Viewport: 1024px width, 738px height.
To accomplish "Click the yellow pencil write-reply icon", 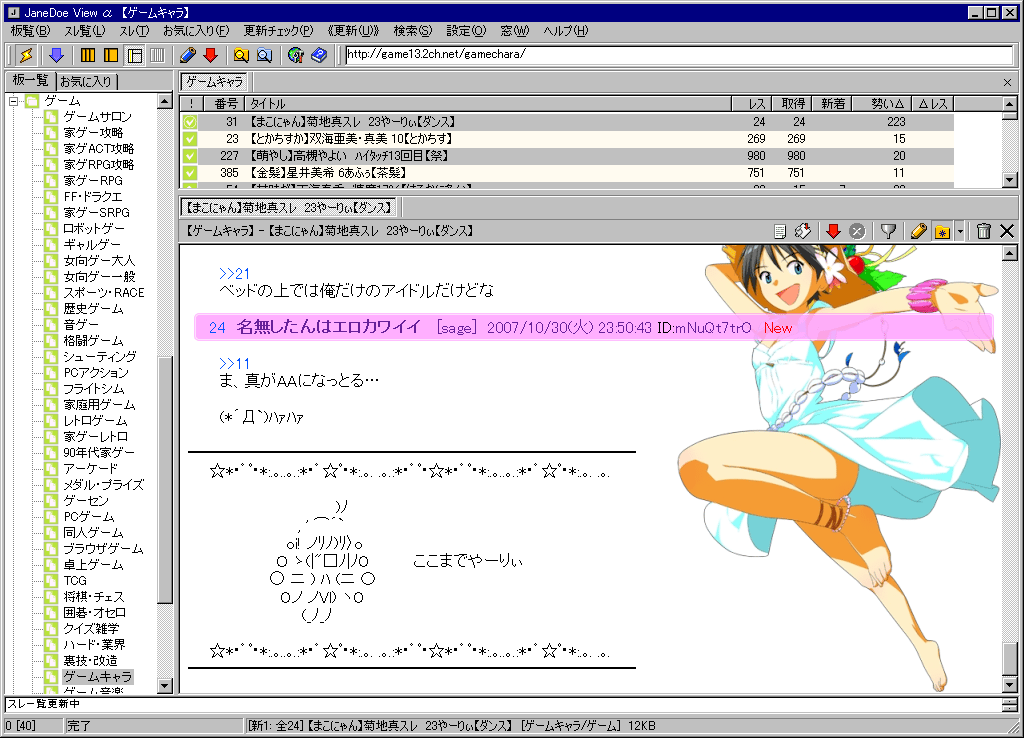I will [x=918, y=231].
